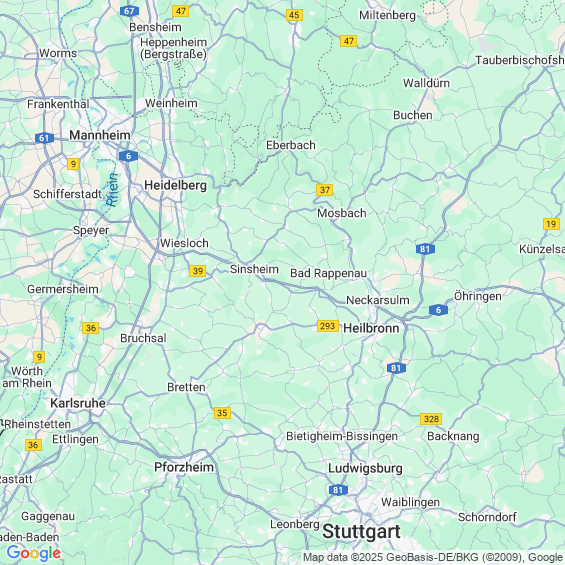Click the A61 highway shield west of Mannheim
This screenshot has height=565, width=565.
(x=44, y=138)
